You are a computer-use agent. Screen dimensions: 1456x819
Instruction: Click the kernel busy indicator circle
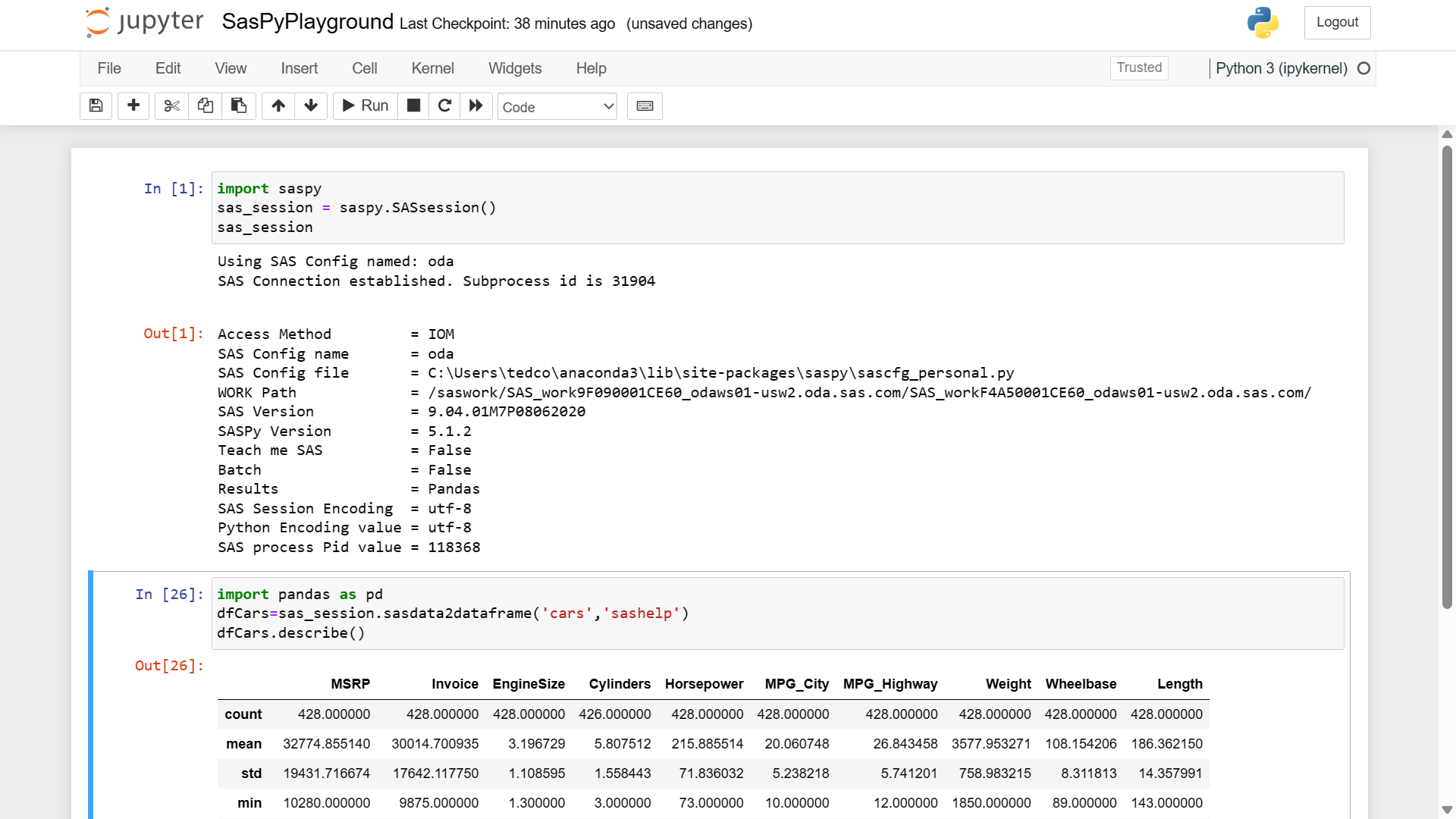click(1364, 68)
